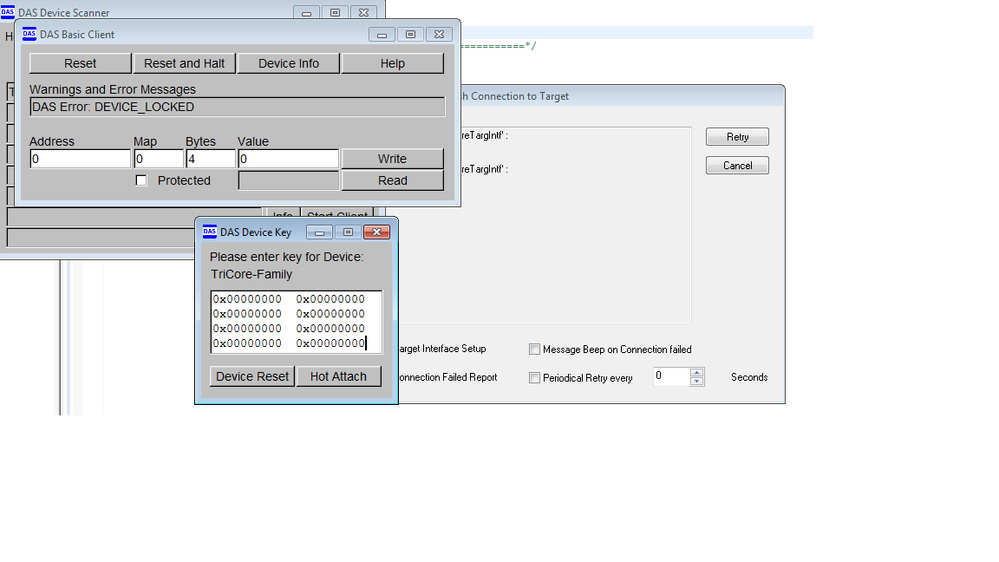Close the DAS Basic Client window
The width and height of the screenshot is (999, 562).
pos(439,34)
